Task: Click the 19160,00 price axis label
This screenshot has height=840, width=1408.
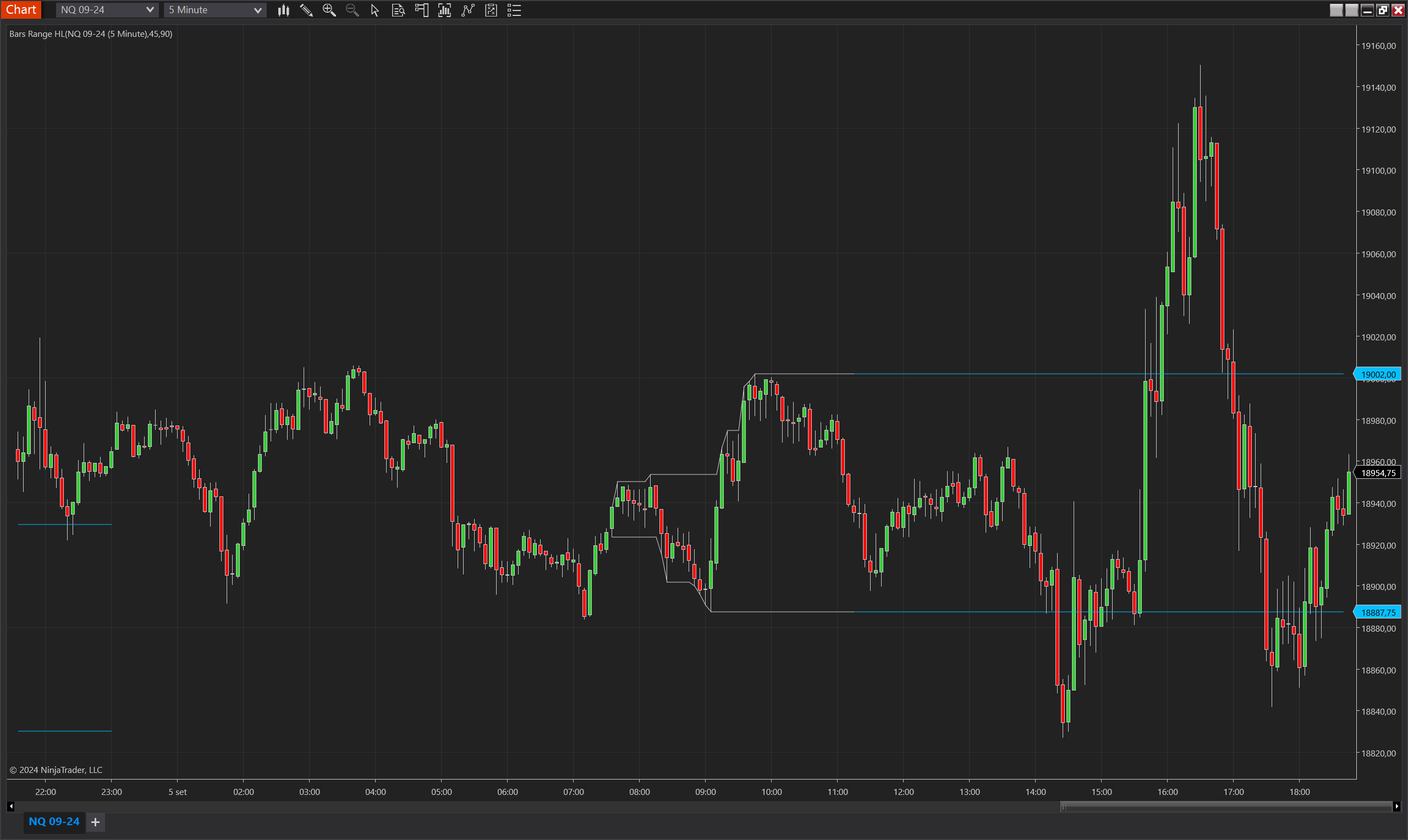Action: [1378, 46]
